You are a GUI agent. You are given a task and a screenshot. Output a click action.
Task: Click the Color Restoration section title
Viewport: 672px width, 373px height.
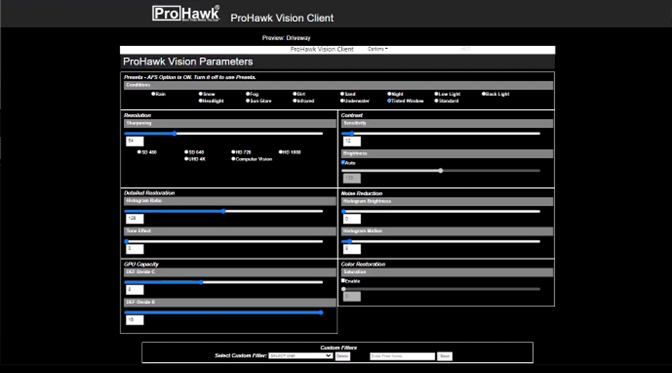[x=363, y=264]
